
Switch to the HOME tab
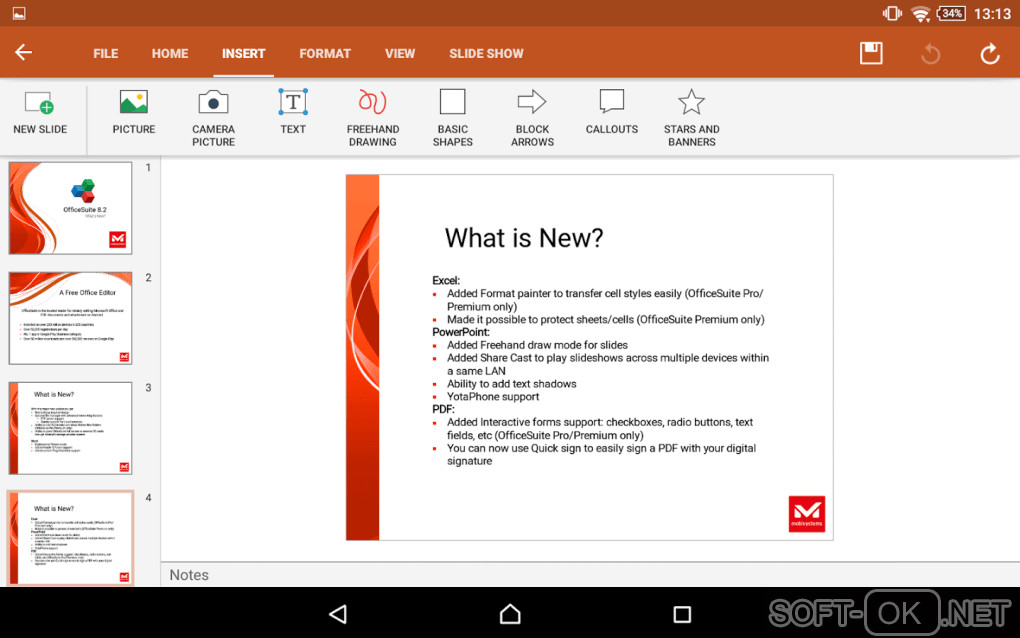pyautogui.click(x=170, y=54)
